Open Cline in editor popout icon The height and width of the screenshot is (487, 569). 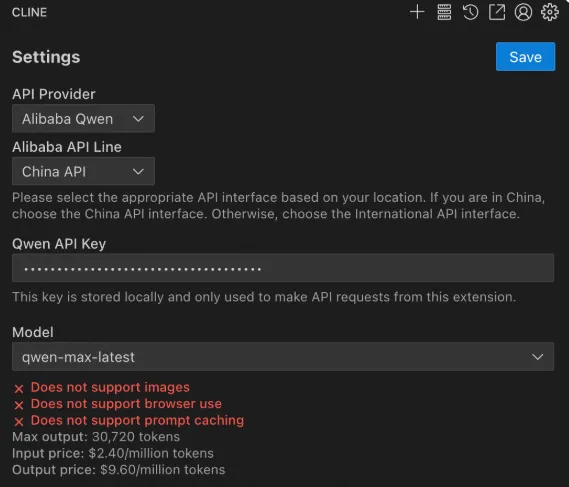click(x=497, y=12)
